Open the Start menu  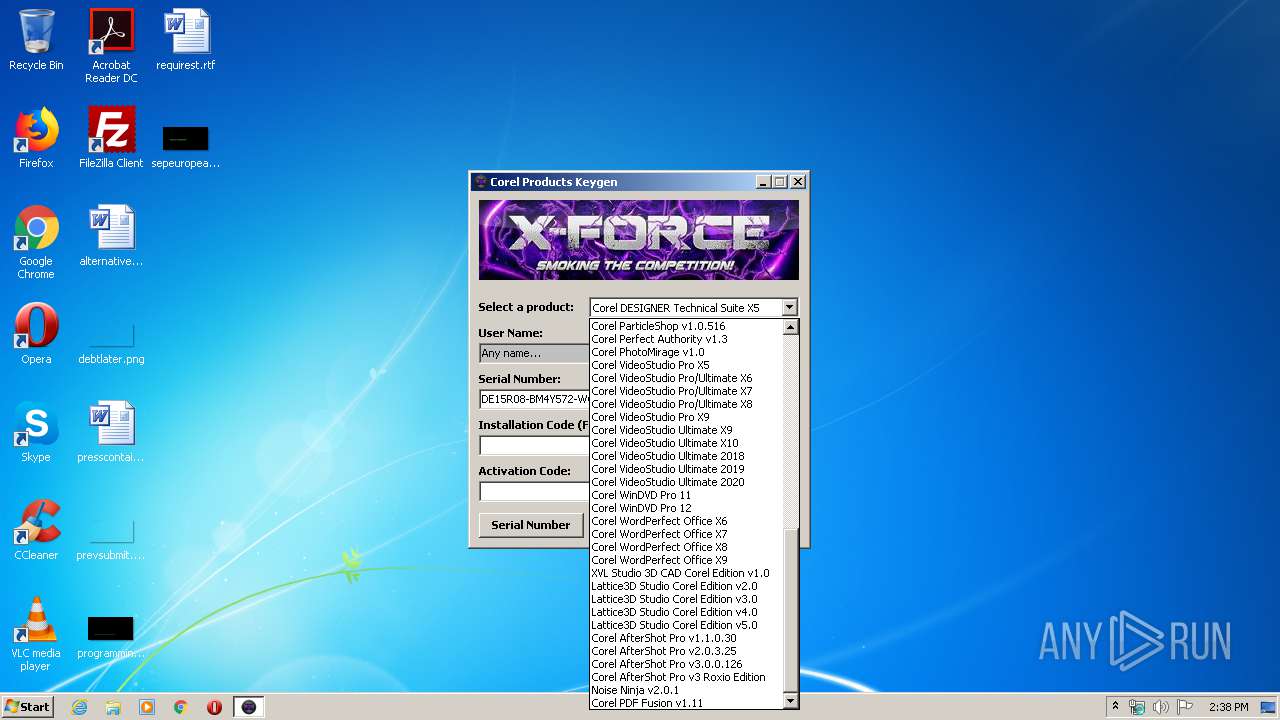click(x=27, y=707)
